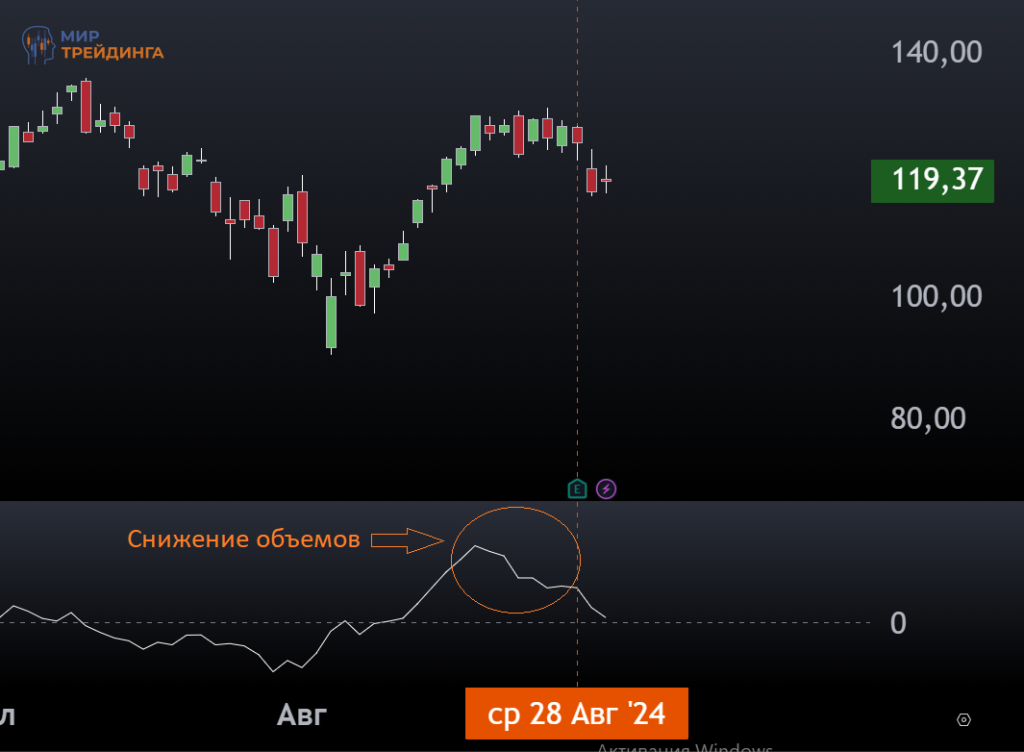1024x752 pixels.
Task: Open chart settings via the hexagon gear icon
Action: pyautogui.click(x=963, y=719)
